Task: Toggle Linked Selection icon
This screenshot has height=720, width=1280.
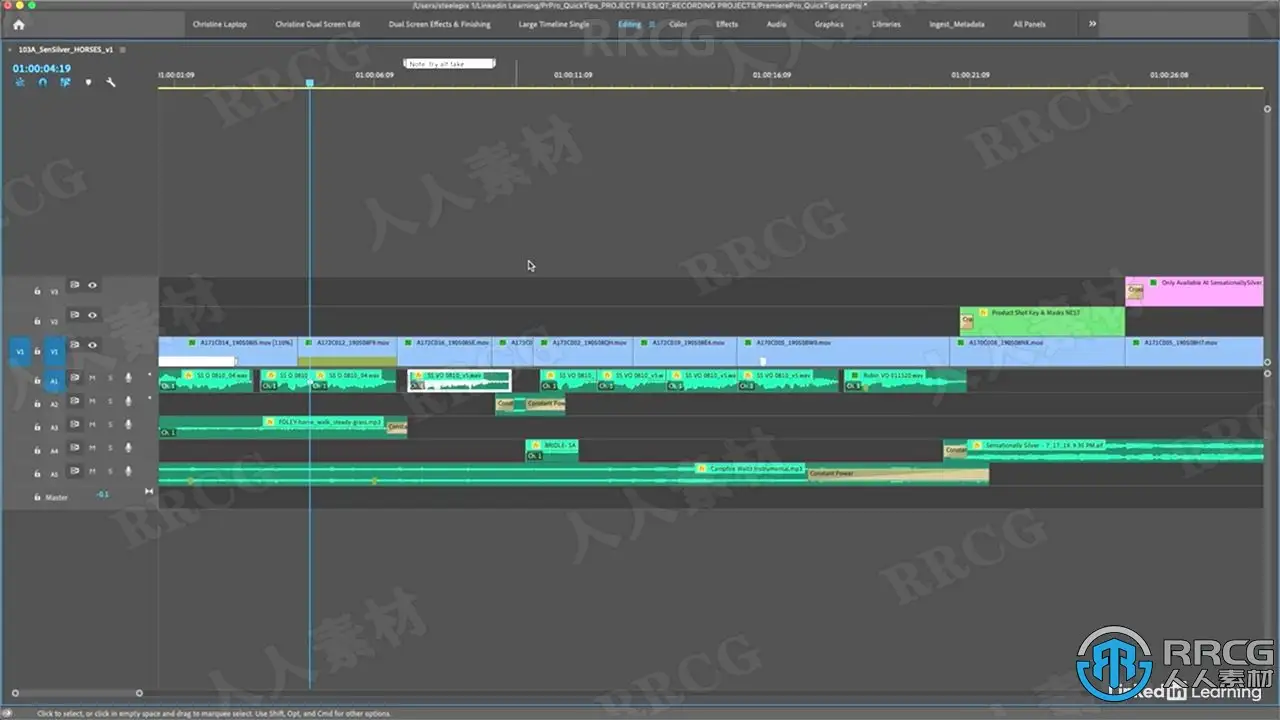Action: click(x=65, y=83)
